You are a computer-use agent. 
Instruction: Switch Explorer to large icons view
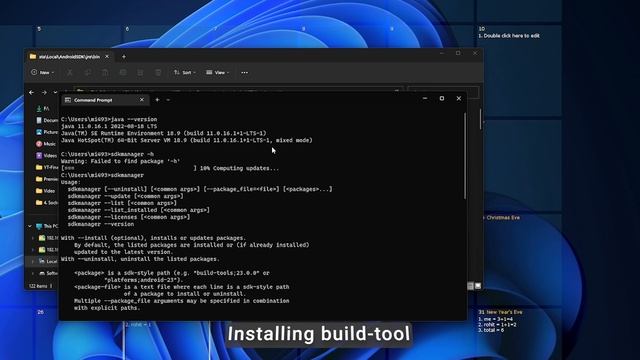pos(478,286)
